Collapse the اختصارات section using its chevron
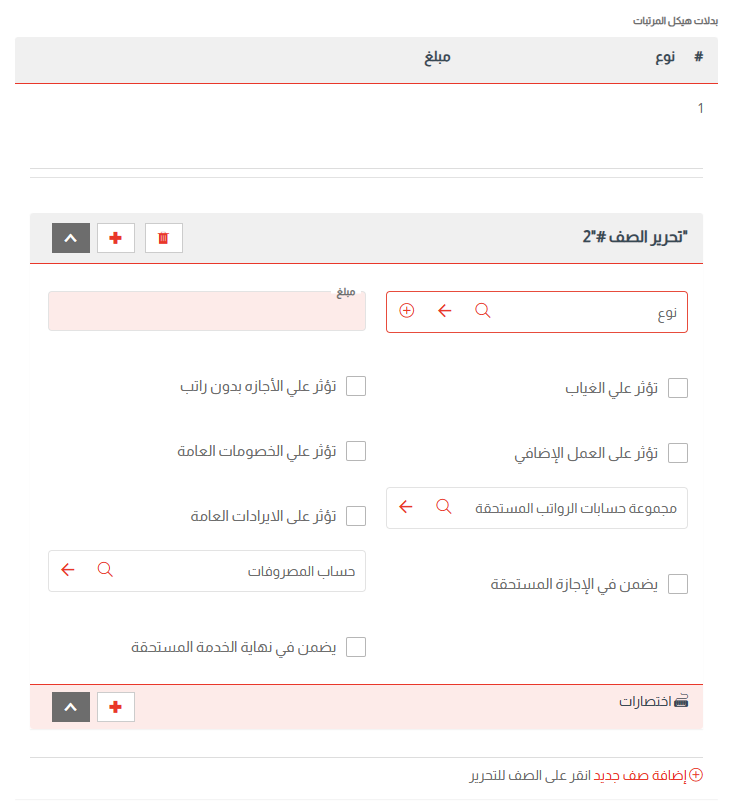The height and width of the screenshot is (808, 730). coord(70,706)
